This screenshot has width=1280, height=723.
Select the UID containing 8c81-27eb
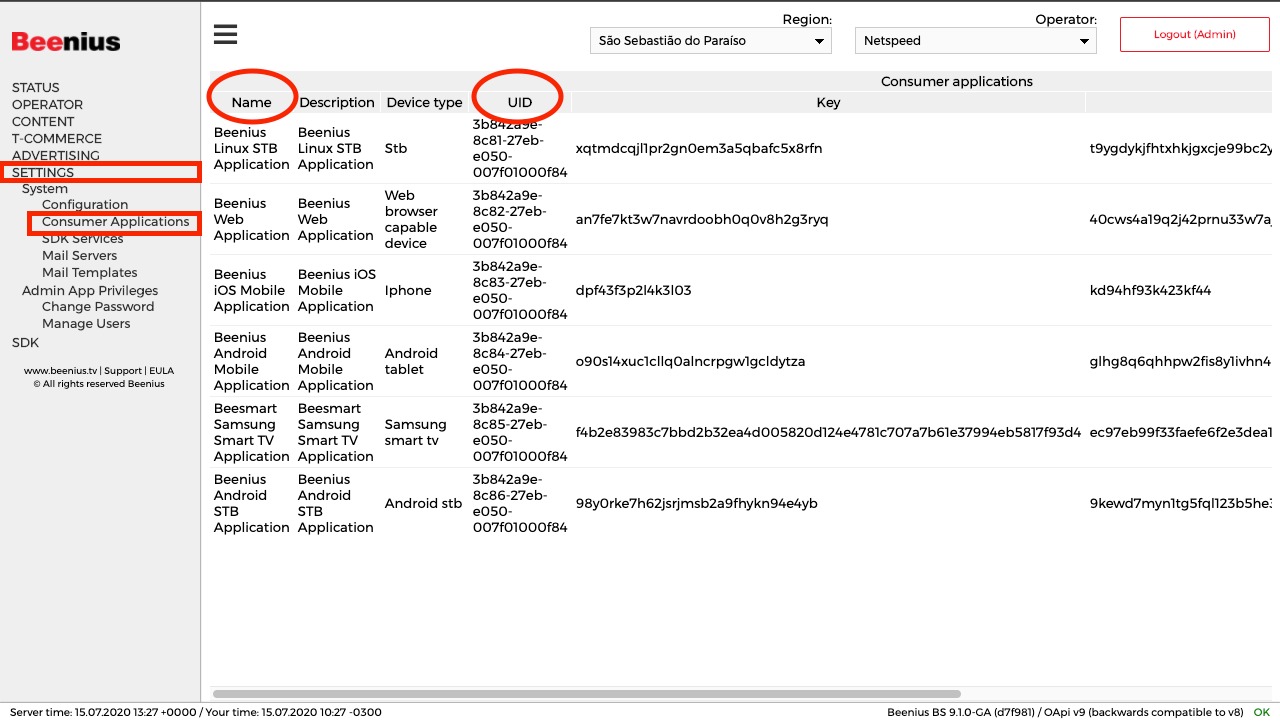click(x=520, y=149)
